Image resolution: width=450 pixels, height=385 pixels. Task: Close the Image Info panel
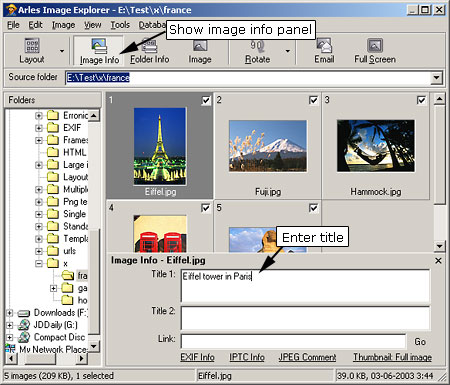point(438,261)
